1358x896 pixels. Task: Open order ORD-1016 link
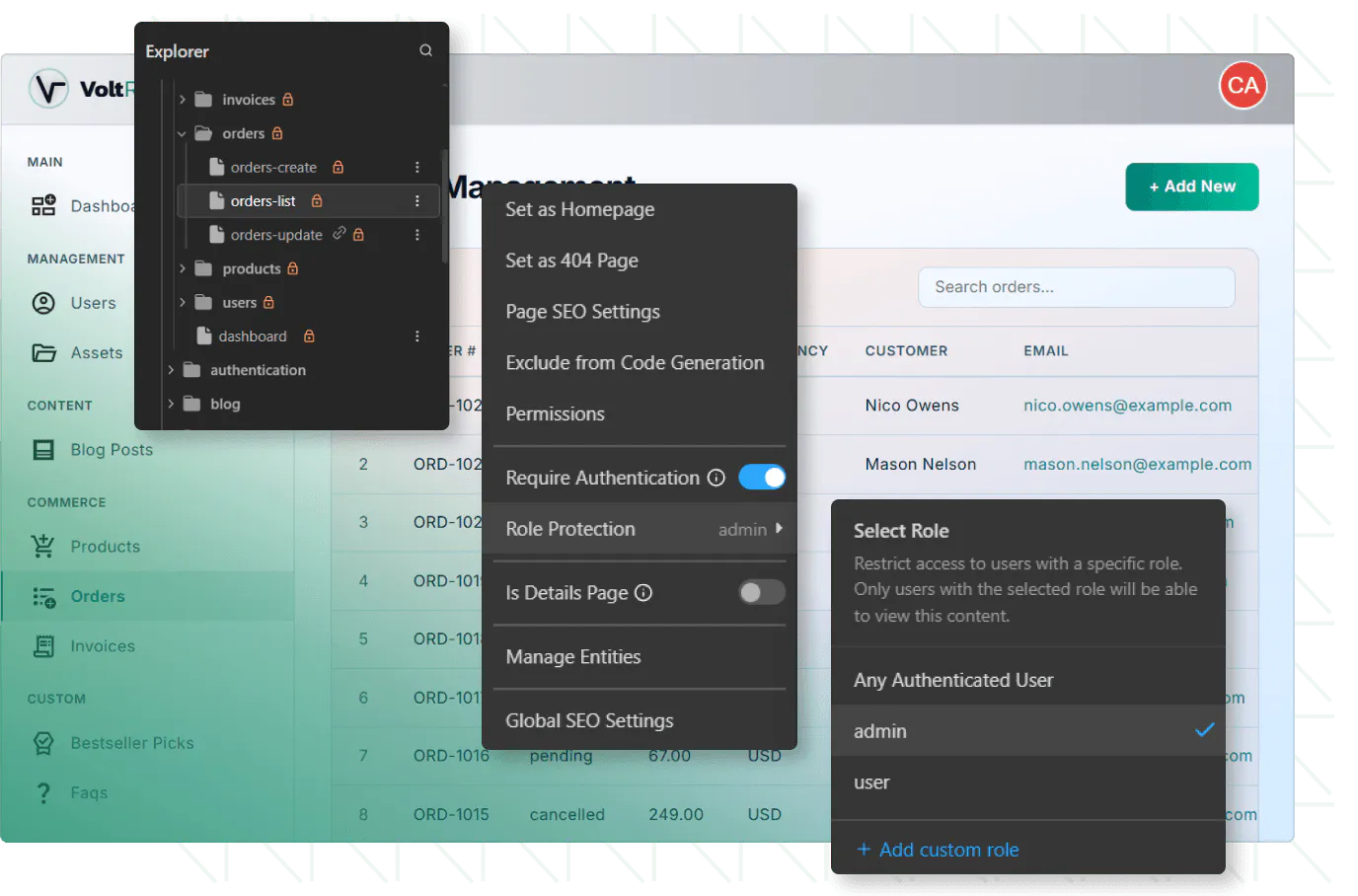tap(451, 756)
